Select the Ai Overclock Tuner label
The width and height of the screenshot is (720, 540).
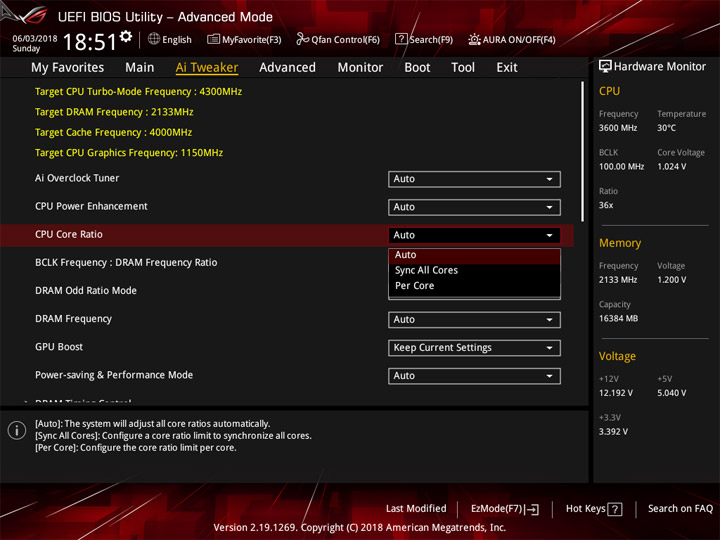[x=77, y=178]
